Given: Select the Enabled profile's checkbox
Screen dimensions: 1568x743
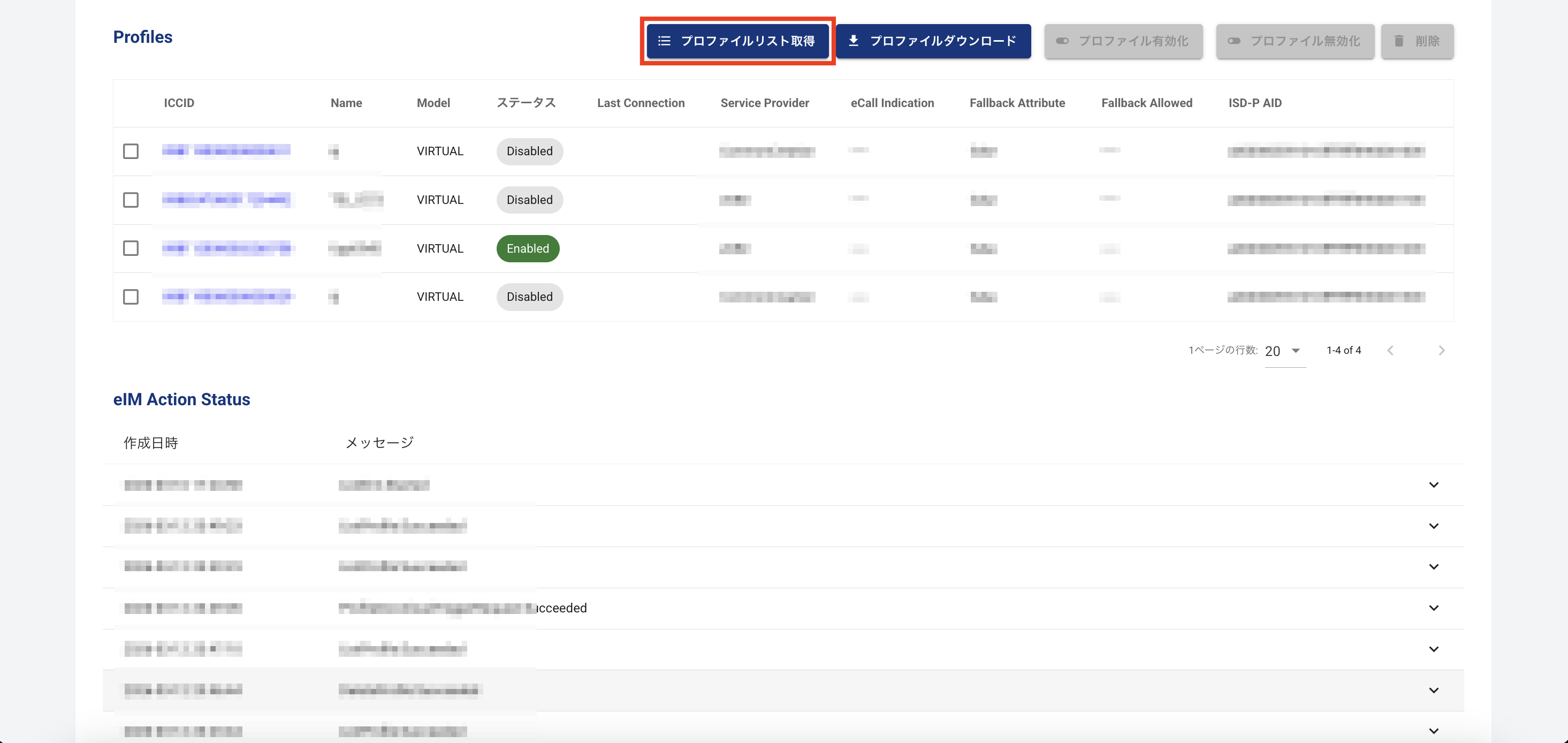Looking at the screenshot, I should (131, 248).
